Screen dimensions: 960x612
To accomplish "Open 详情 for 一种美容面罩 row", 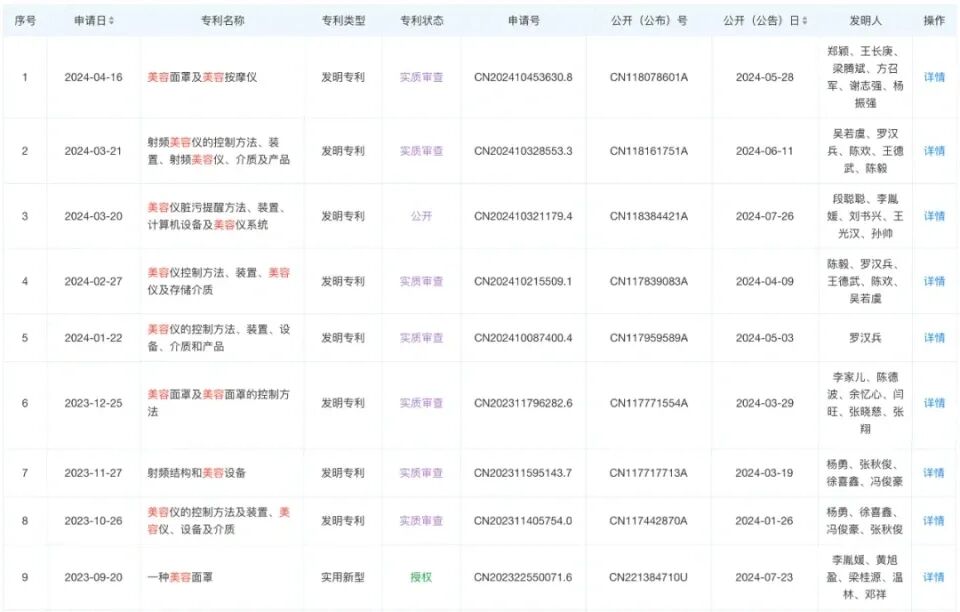I will (934, 577).
